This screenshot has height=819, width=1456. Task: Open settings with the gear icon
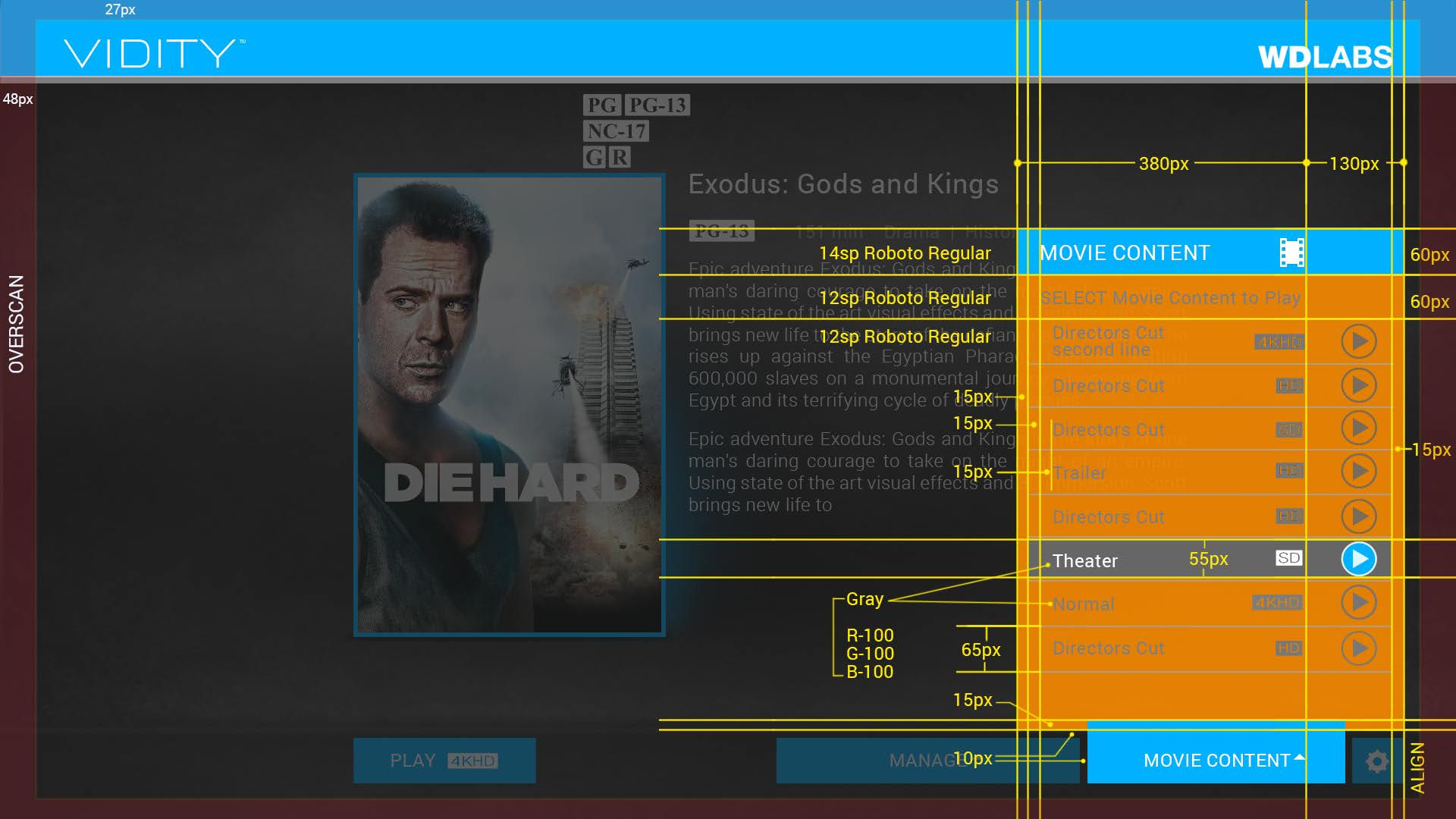(x=1377, y=761)
